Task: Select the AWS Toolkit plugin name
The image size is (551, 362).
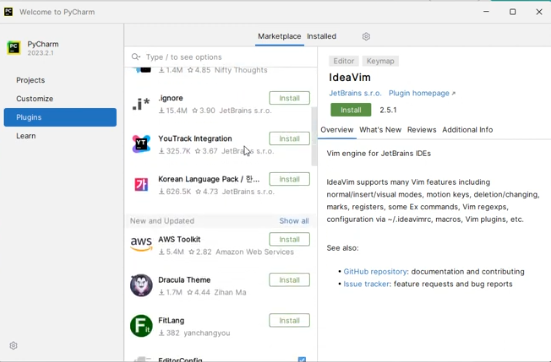Action: pyautogui.click(x=179, y=239)
